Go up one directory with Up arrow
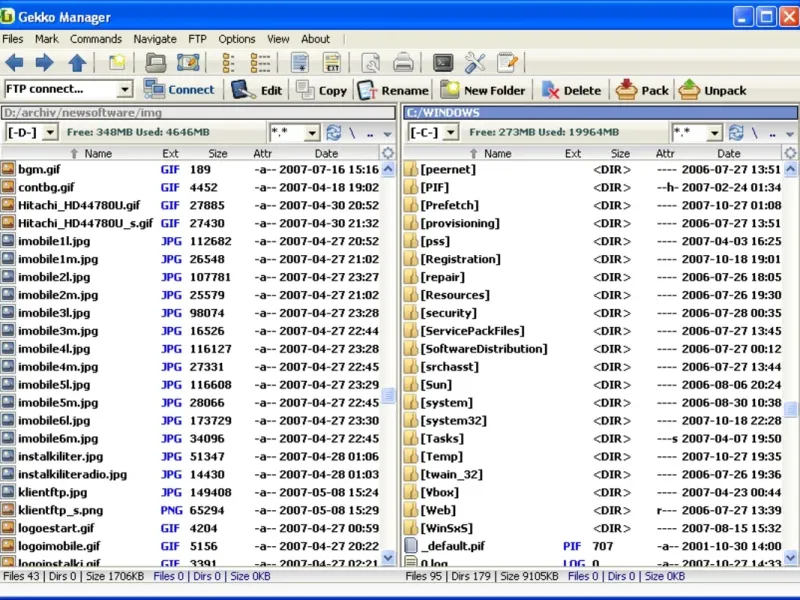800x600 pixels. click(77, 63)
